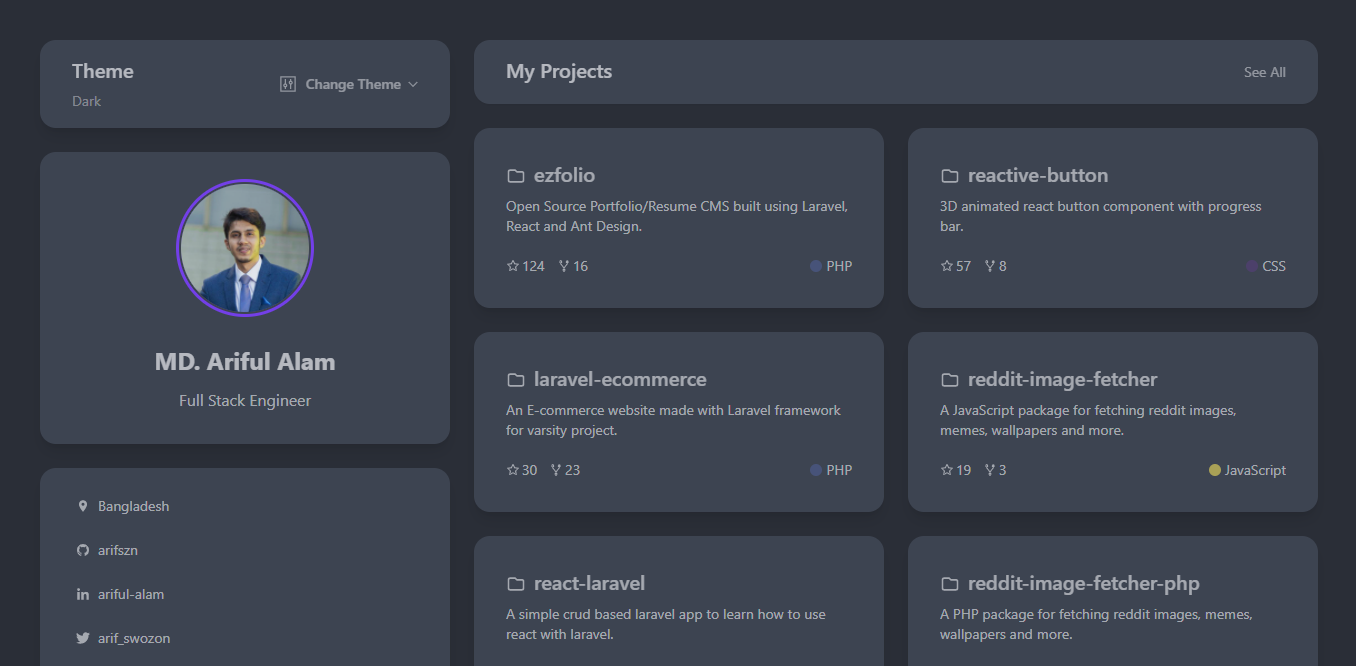Click the location pin icon beside Bangladesh
The height and width of the screenshot is (666, 1356).
click(x=83, y=505)
